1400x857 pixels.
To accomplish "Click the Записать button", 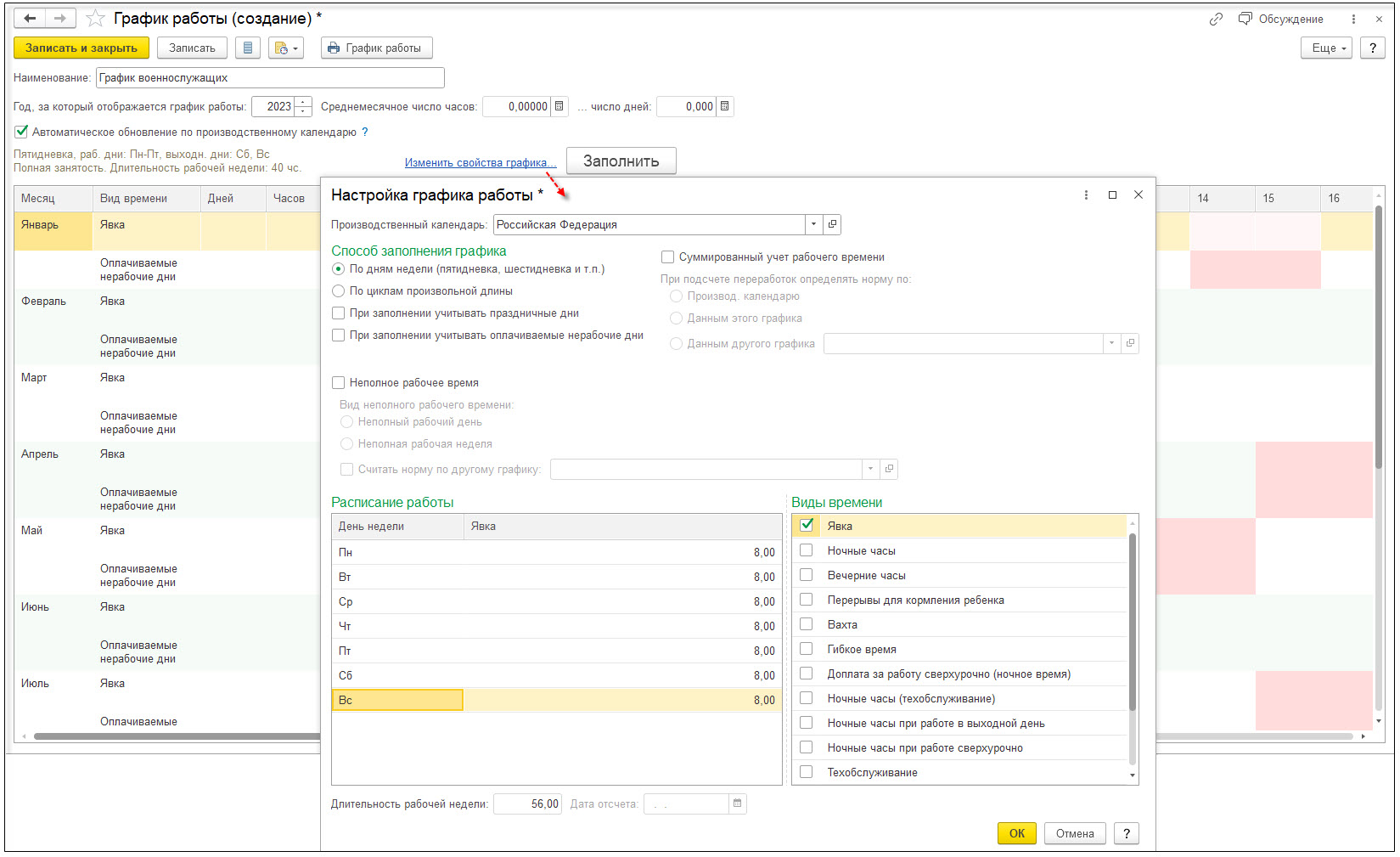I will 192,48.
